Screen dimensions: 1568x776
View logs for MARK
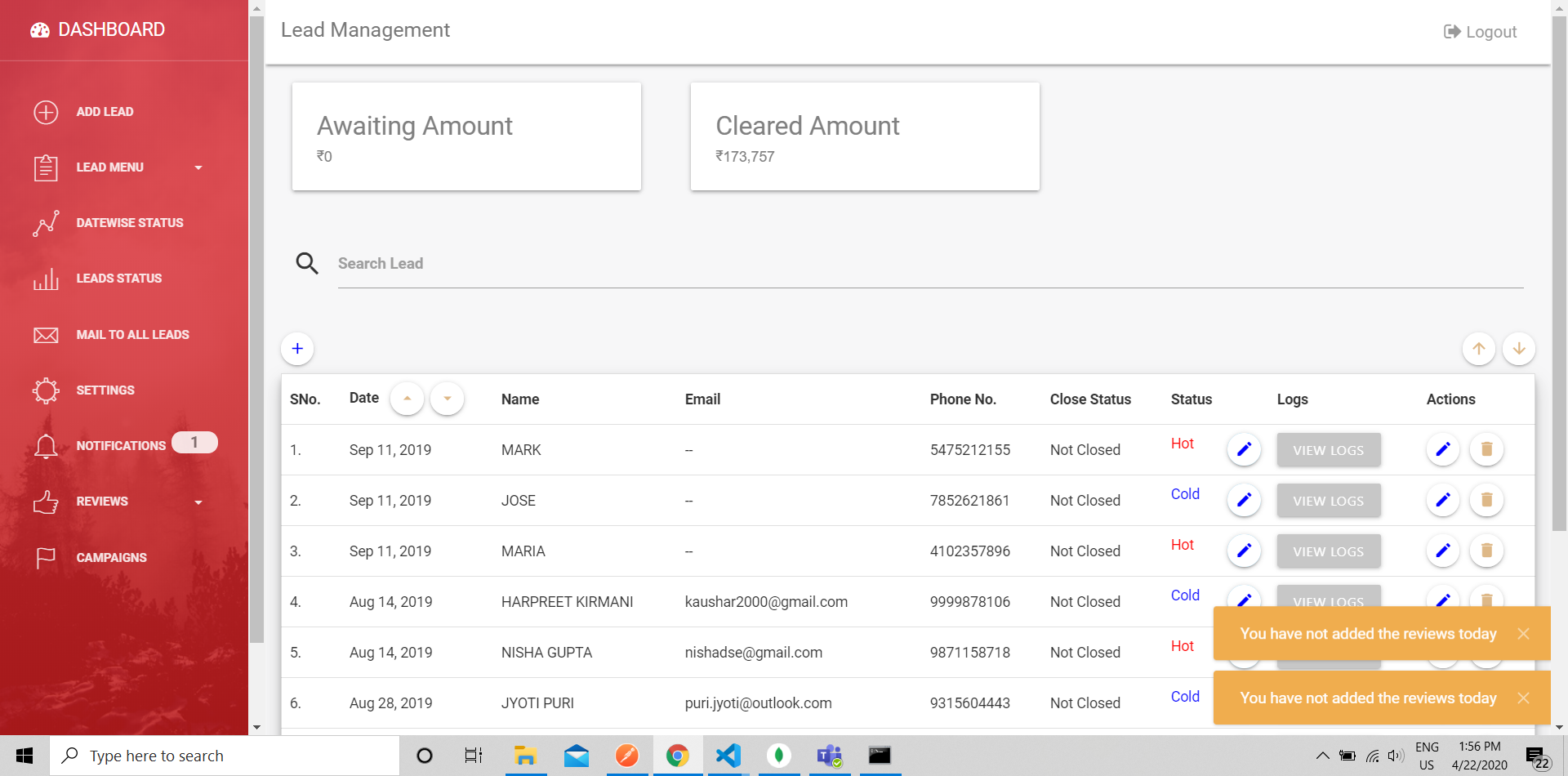1329,450
